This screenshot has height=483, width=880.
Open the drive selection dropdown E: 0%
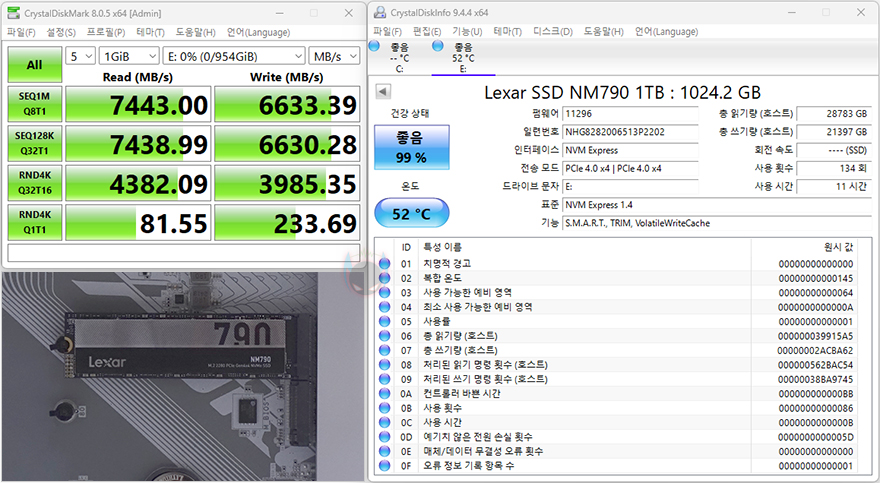pyautogui.click(x=234, y=56)
